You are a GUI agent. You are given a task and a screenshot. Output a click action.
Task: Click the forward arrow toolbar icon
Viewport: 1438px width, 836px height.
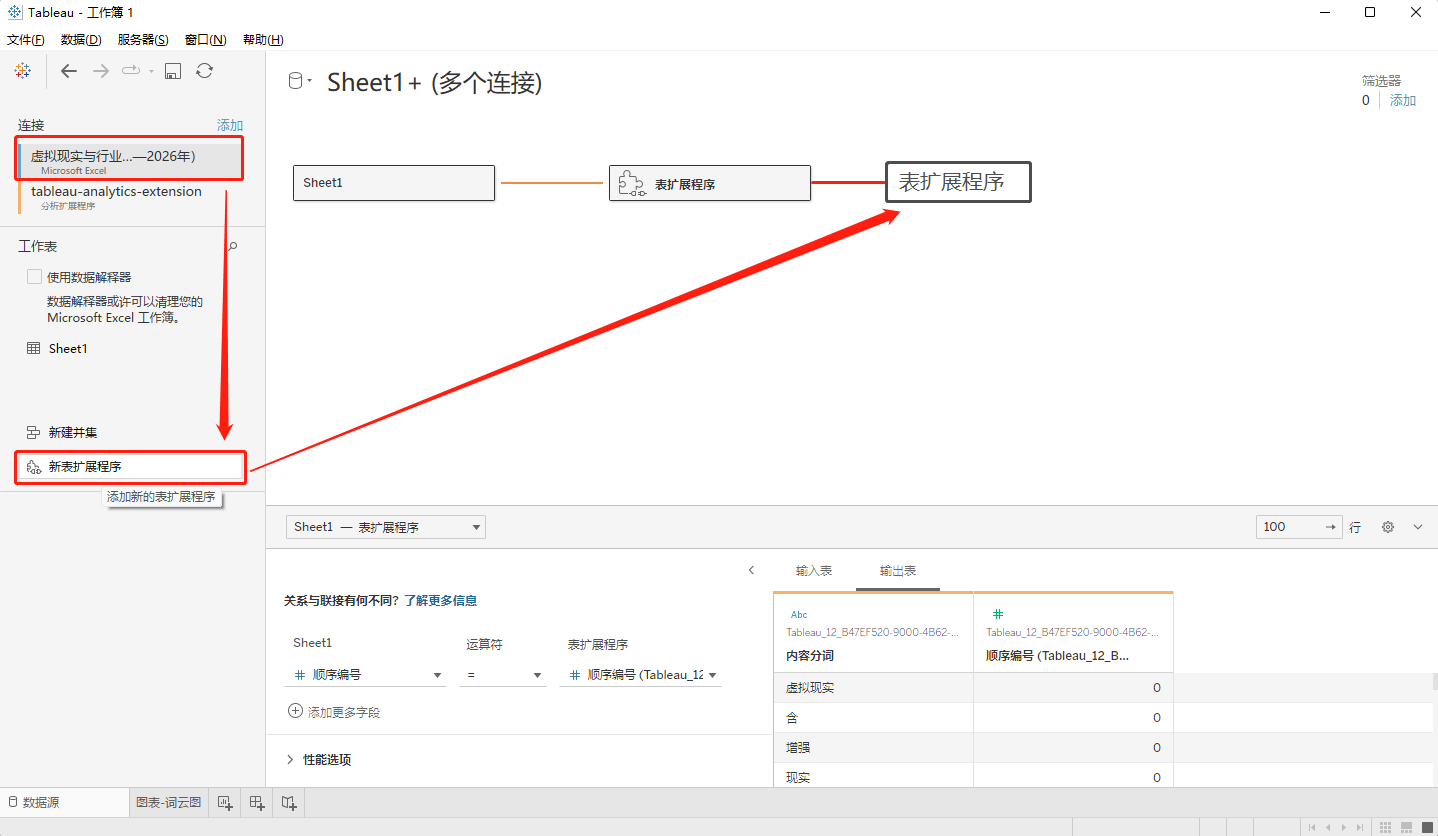(x=101, y=71)
